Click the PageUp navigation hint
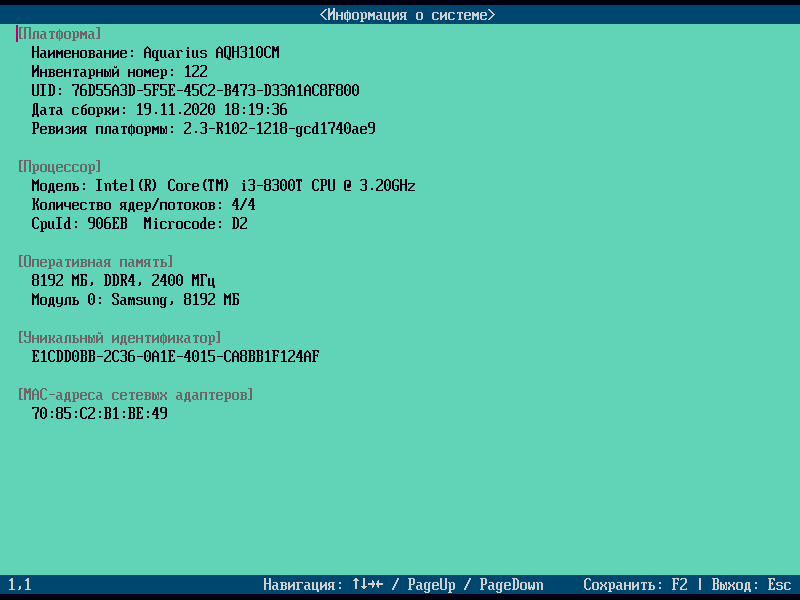 point(431,585)
